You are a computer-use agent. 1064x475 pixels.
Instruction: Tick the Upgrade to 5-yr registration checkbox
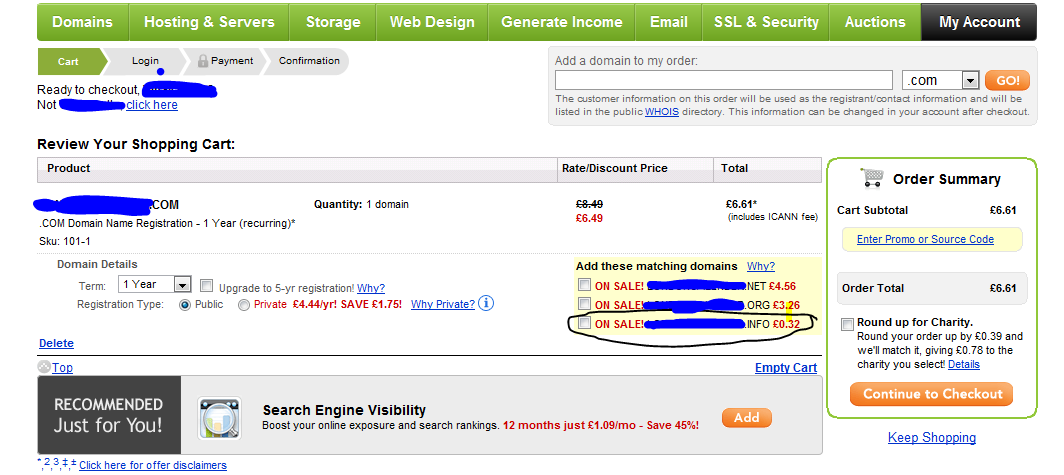pyautogui.click(x=207, y=286)
